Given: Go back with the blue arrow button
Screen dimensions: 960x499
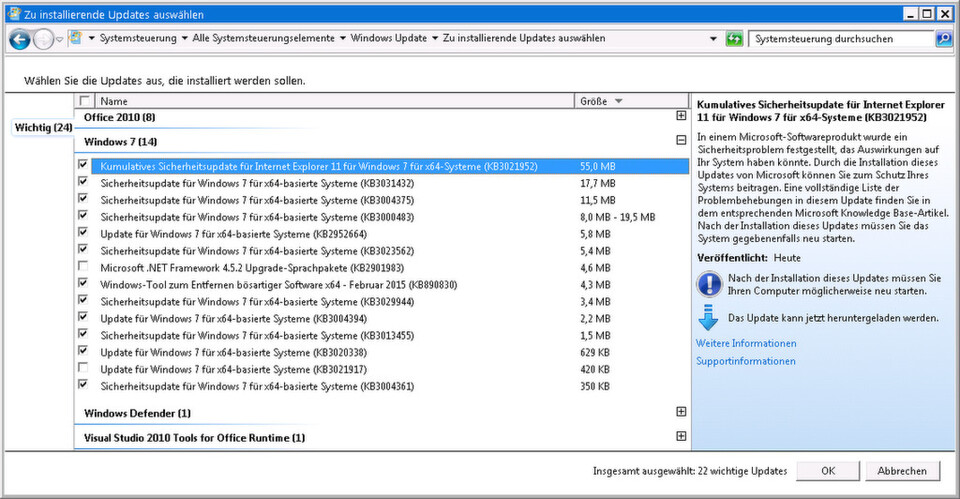Looking at the screenshot, I should coord(20,40).
